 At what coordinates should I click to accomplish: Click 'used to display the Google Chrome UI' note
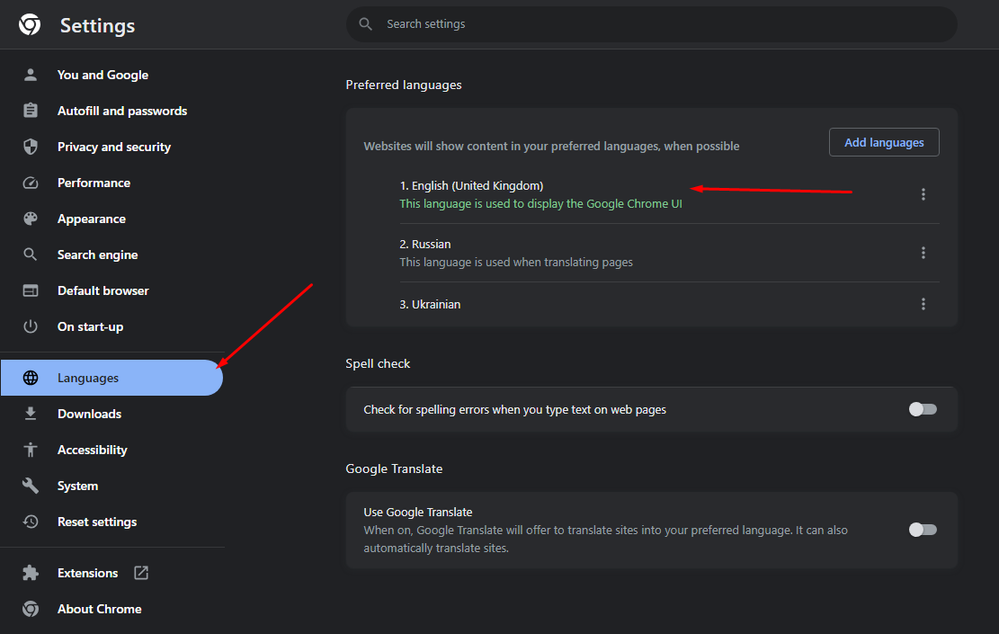[x=540, y=204]
